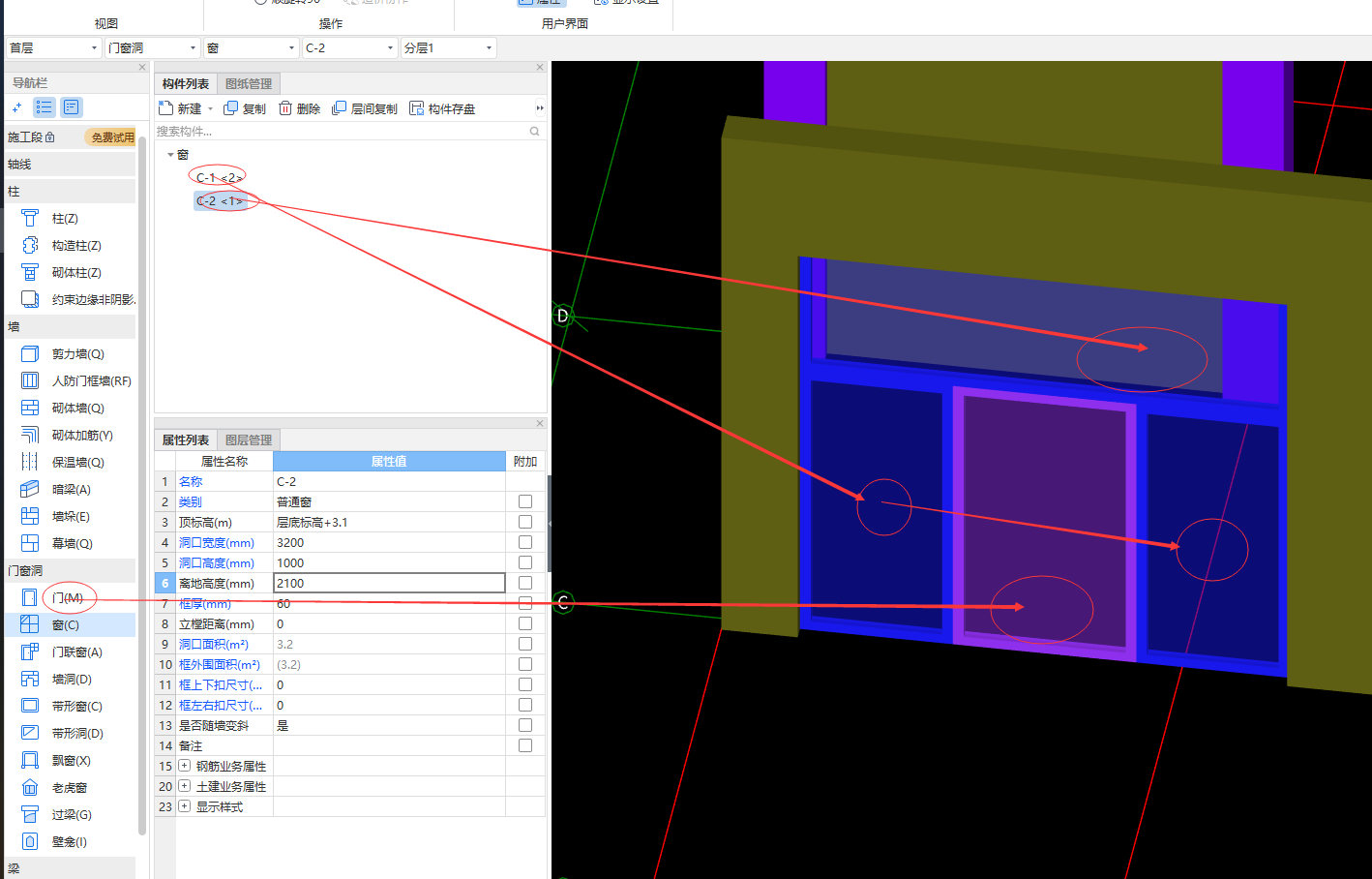The height and width of the screenshot is (879, 1372).
Task: Click the navigation bar list view icon
Action: [45, 107]
